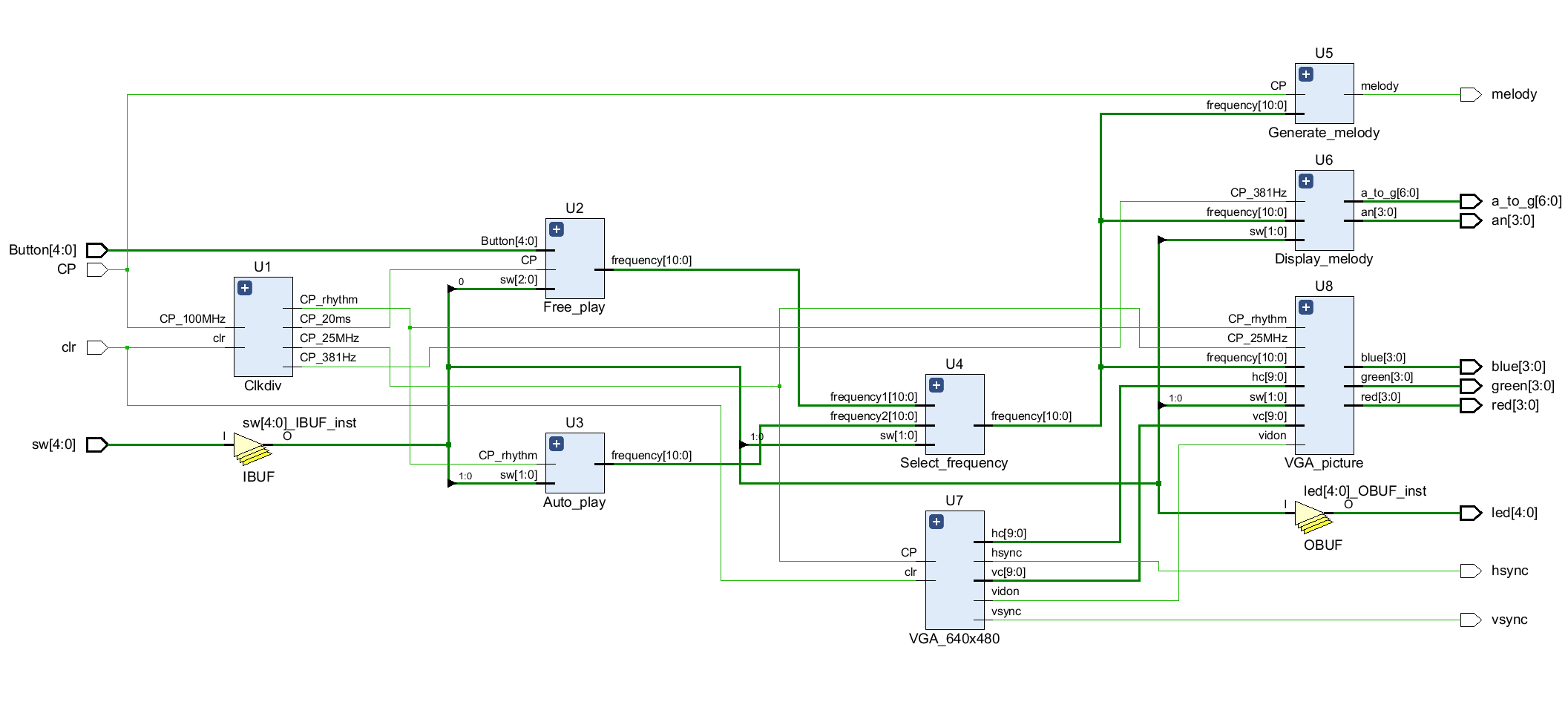This screenshot has height=722, width=1568.
Task: Select the a_to_g[6:0] output port symbol
Action: (1471, 201)
